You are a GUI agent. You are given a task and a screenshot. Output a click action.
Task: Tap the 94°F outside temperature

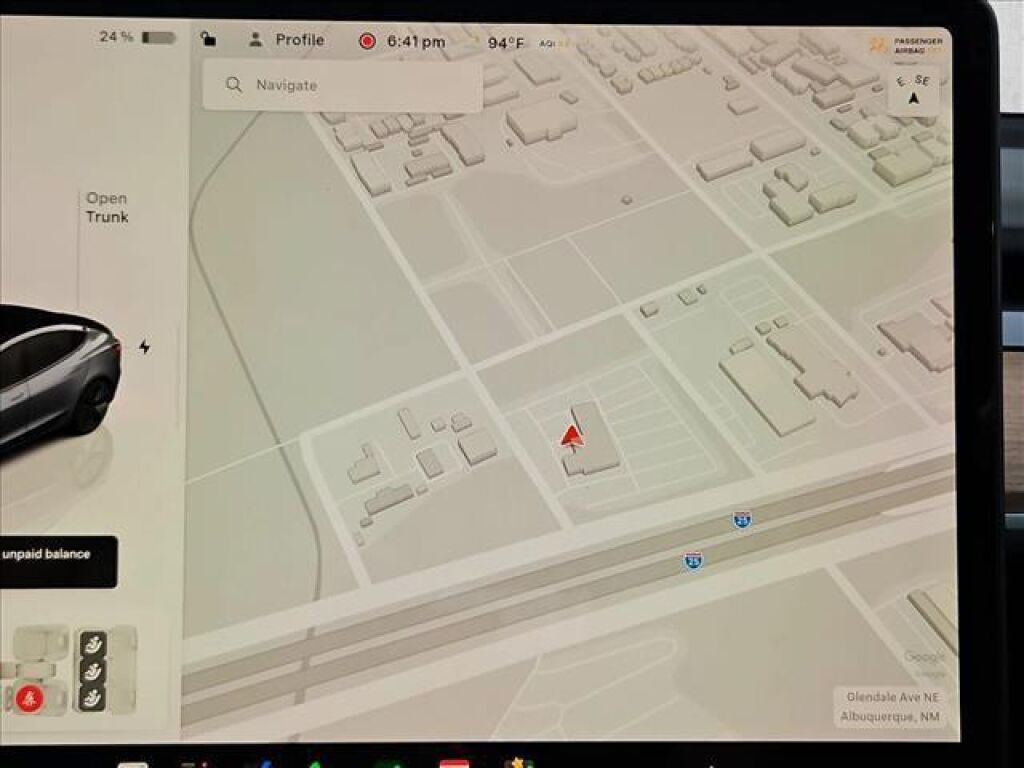click(x=505, y=43)
